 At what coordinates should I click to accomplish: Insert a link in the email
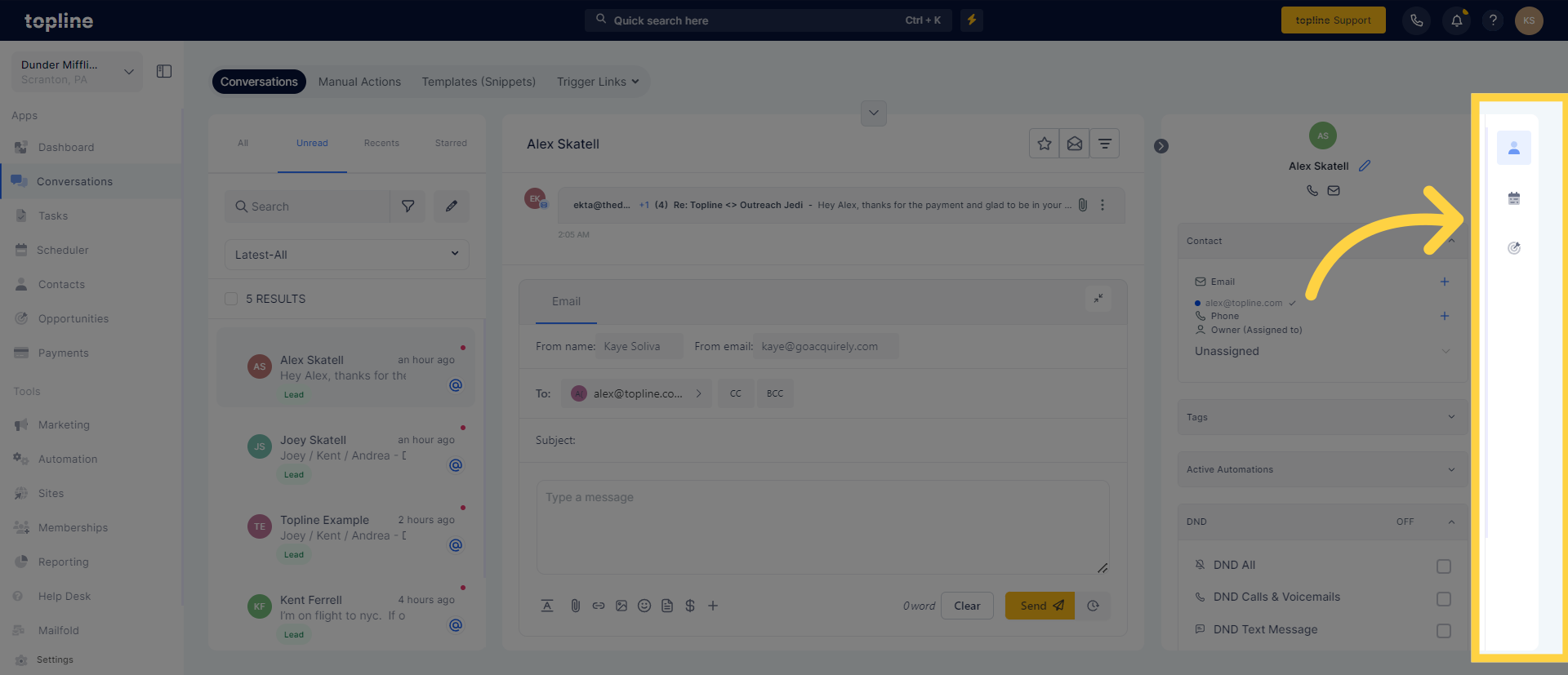pyautogui.click(x=599, y=606)
